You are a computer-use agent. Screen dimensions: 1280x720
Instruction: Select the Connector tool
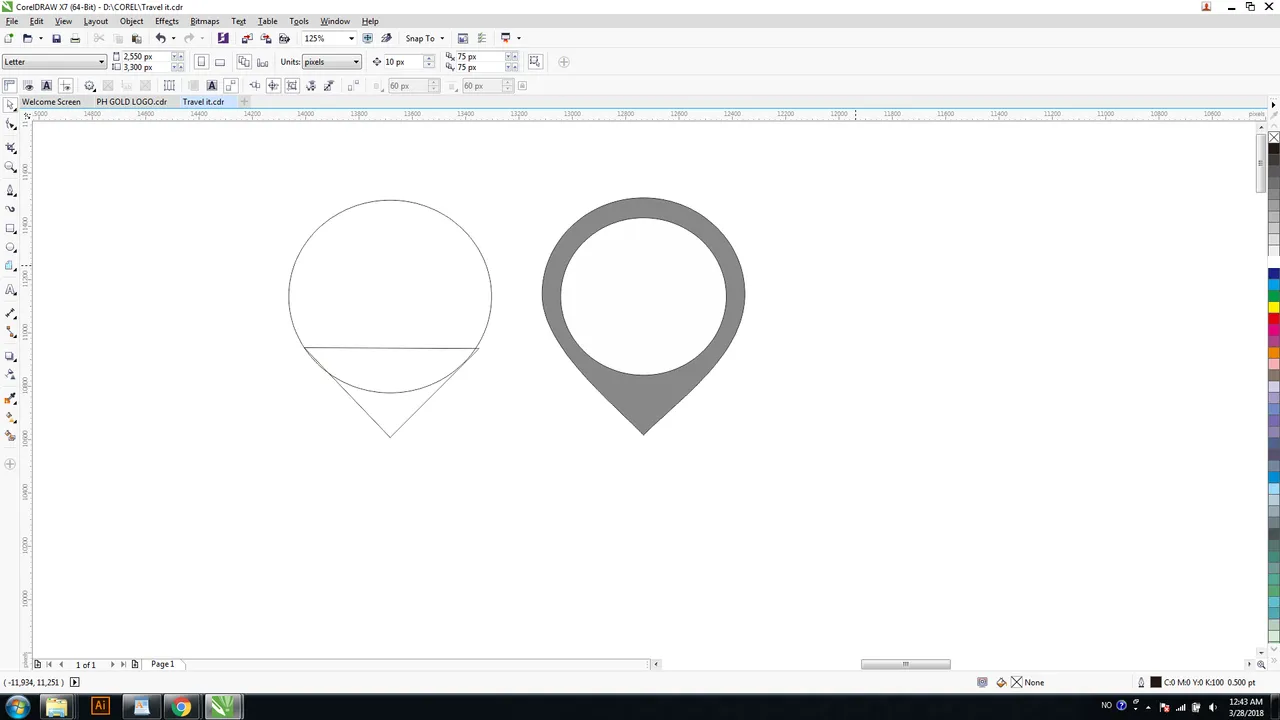[x=11, y=332]
